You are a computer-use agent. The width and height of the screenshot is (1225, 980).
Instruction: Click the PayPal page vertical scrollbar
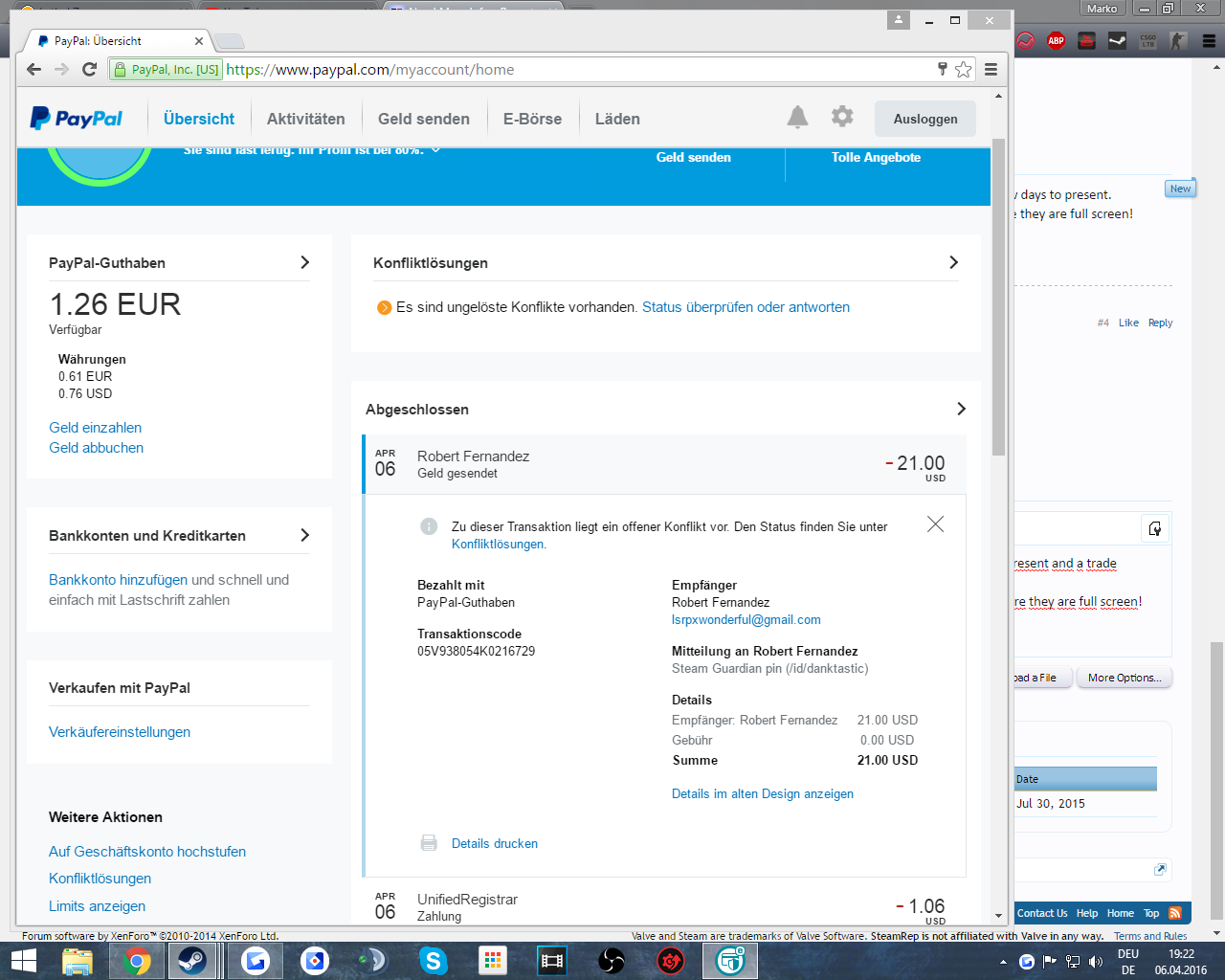[x=998, y=297]
